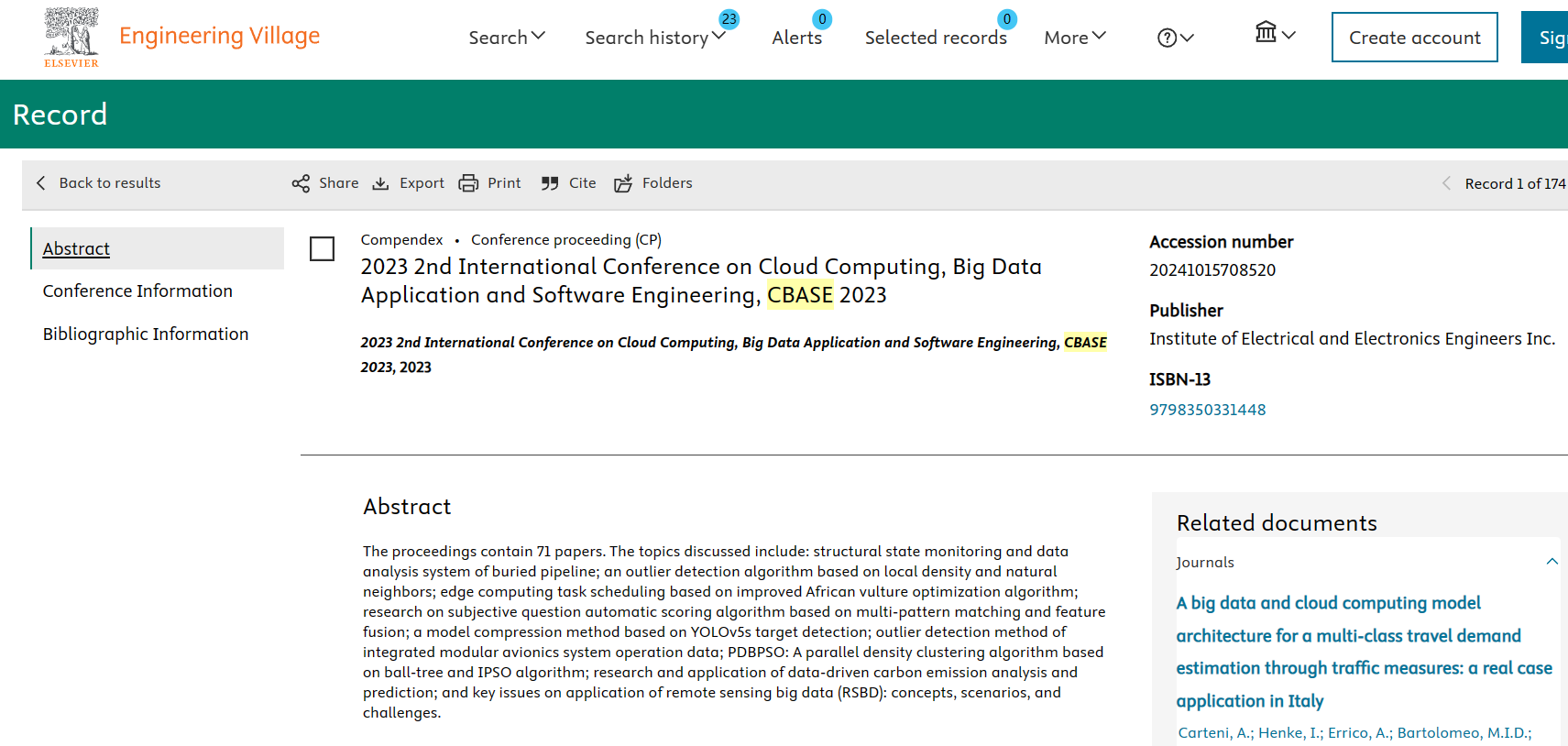Open the big data and cloud computing article
The image size is (1568, 746).
coord(1364,652)
